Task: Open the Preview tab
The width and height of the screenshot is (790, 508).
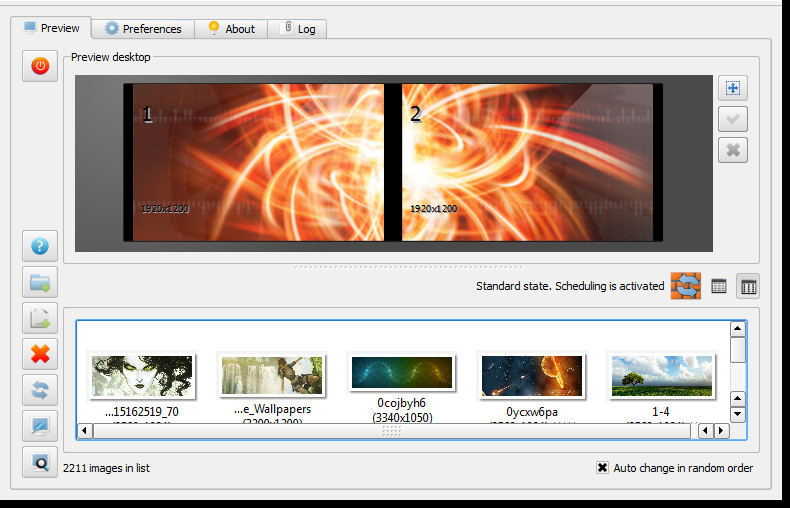Action: pyautogui.click(x=51, y=28)
